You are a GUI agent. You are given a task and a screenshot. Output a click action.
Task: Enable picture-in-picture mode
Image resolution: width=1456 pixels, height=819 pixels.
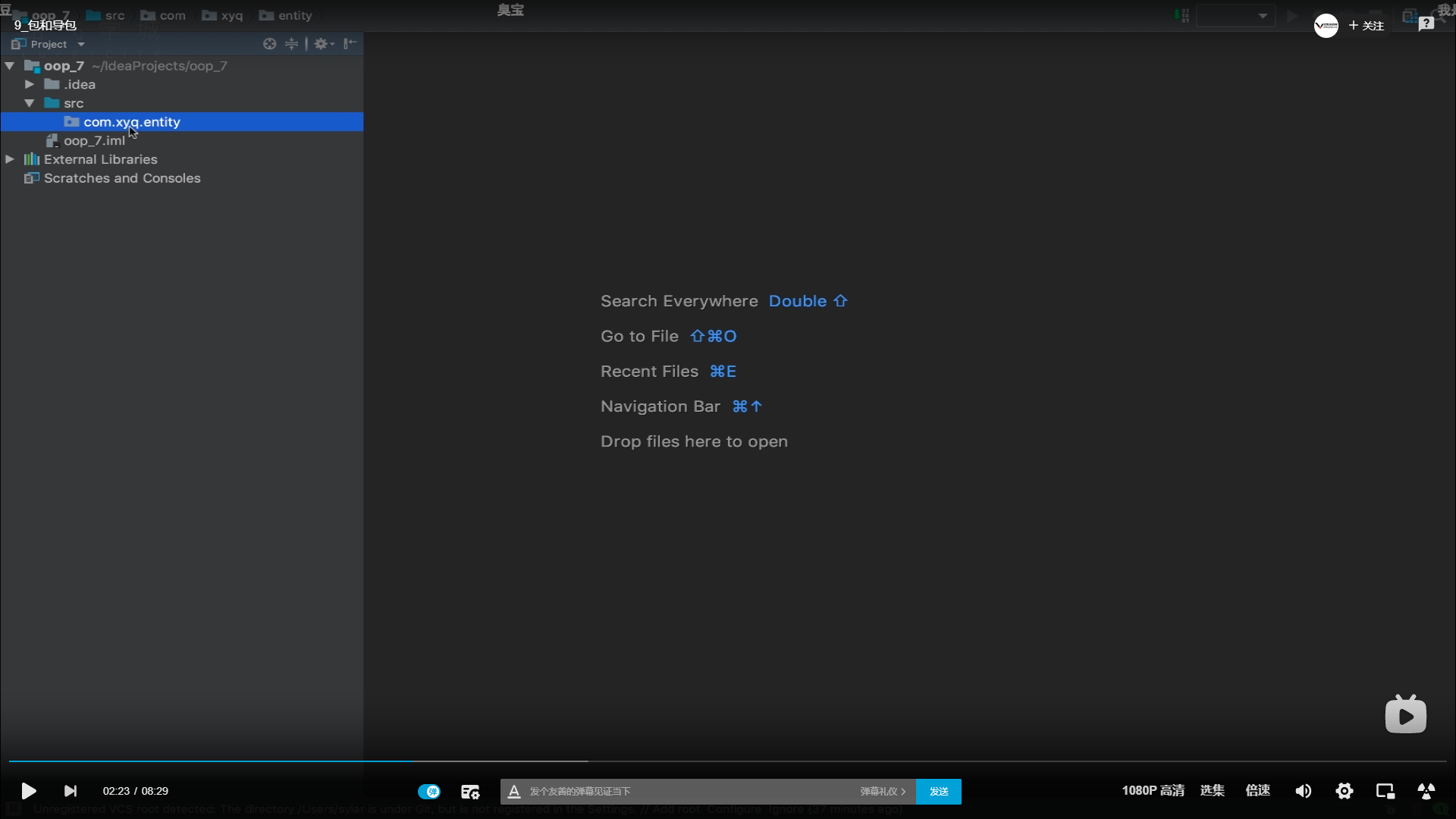pyautogui.click(x=1385, y=791)
